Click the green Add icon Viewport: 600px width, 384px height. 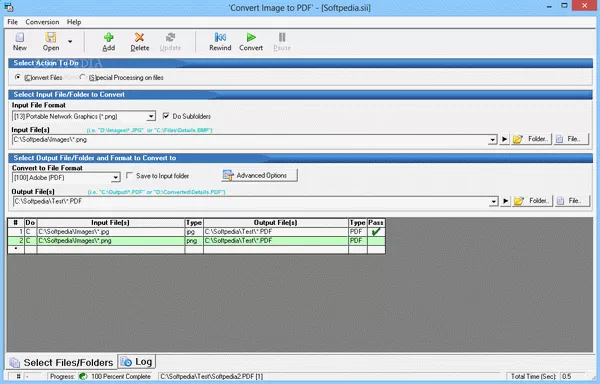point(109,37)
